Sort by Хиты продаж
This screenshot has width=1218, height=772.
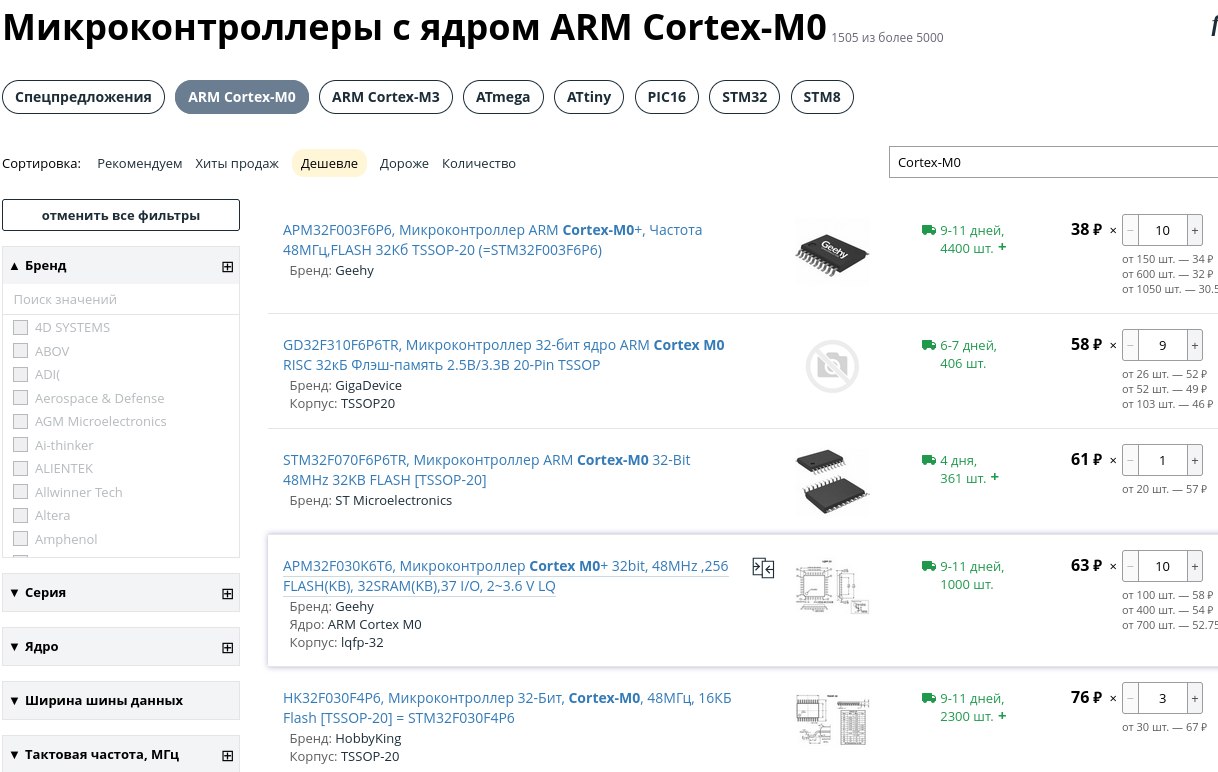coord(237,163)
